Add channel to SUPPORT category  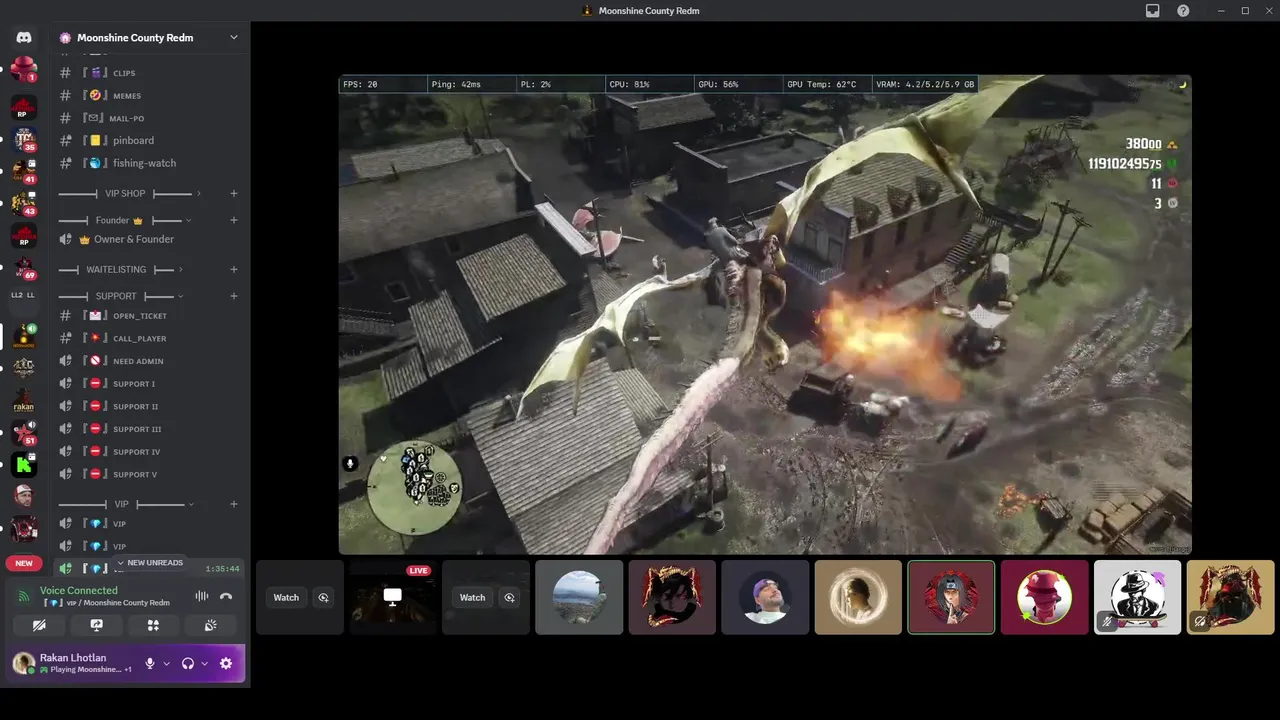coord(233,296)
